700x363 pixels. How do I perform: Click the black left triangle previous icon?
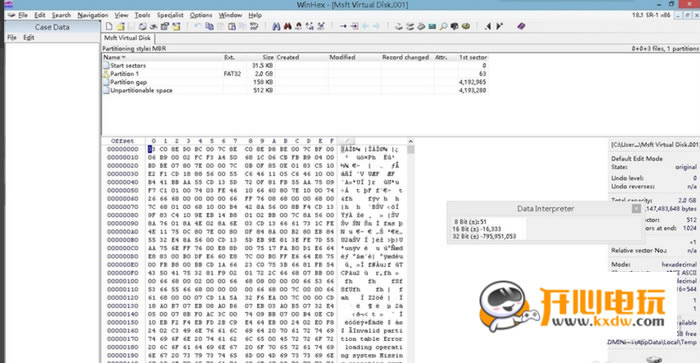click(488, 27)
